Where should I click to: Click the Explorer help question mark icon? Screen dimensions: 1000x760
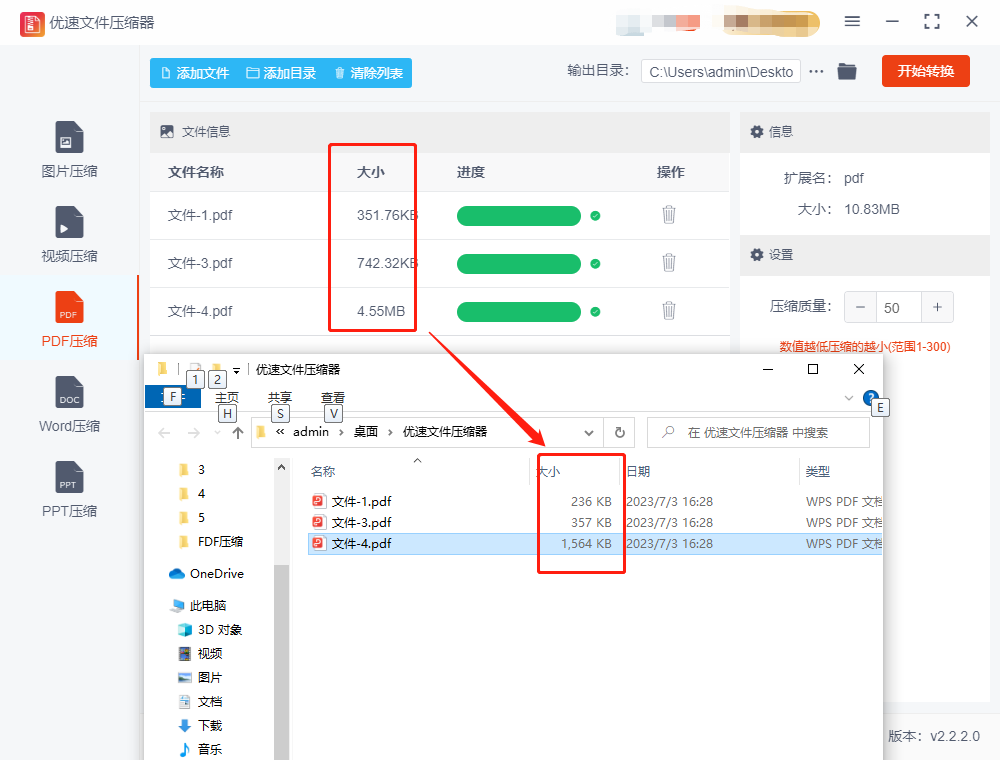[x=870, y=397]
